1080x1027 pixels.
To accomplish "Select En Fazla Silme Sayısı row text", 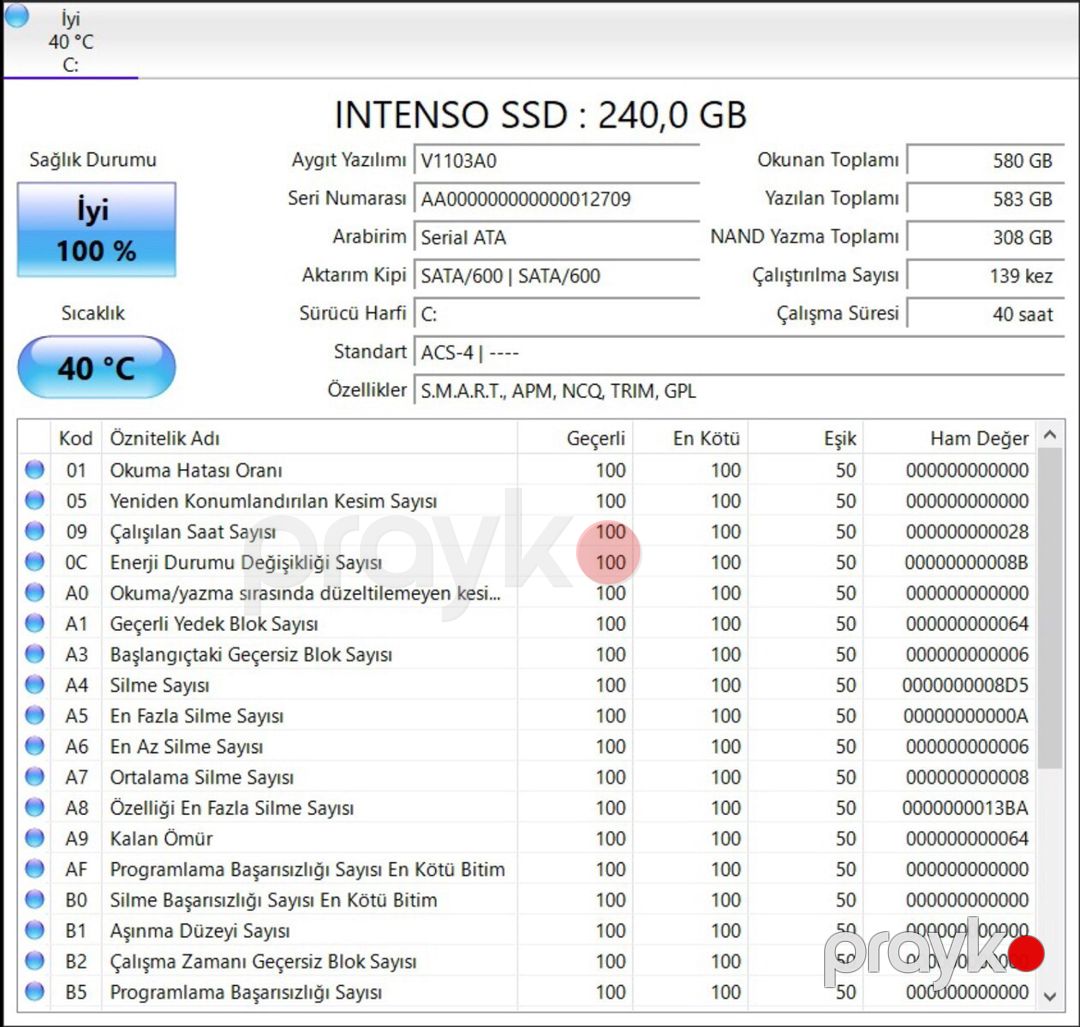I will coord(197,716).
